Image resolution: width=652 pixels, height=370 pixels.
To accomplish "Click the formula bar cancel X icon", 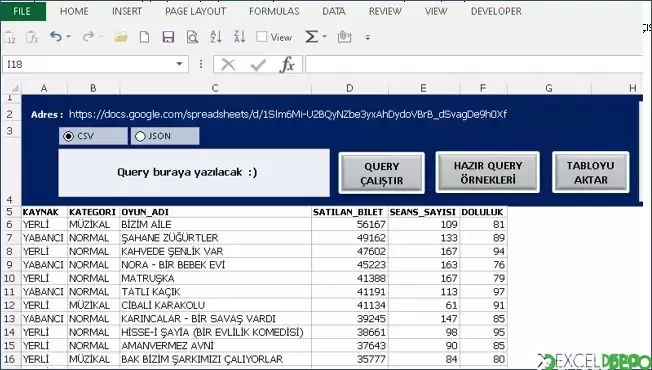I will [228, 65].
